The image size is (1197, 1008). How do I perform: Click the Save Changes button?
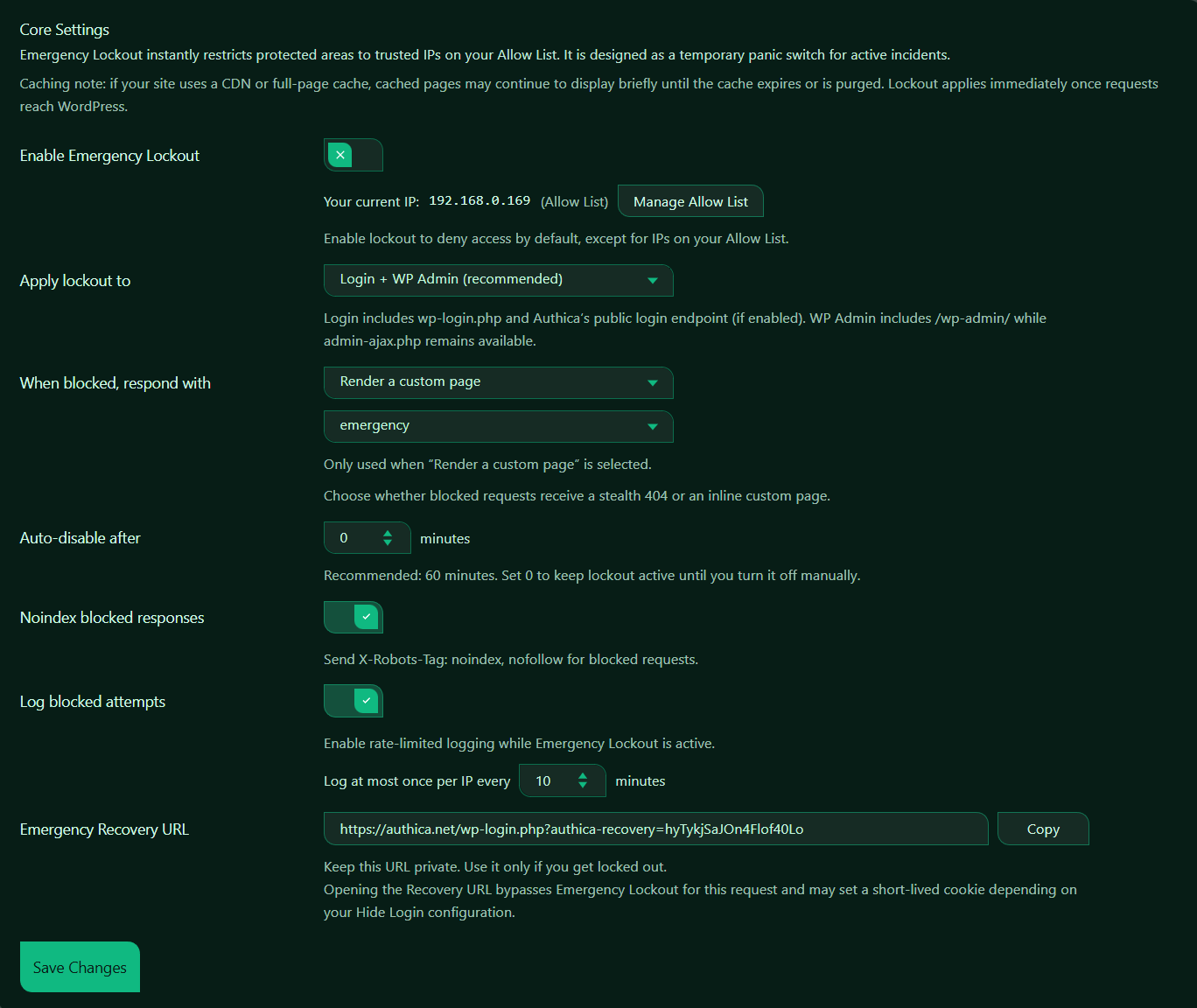pos(80,967)
